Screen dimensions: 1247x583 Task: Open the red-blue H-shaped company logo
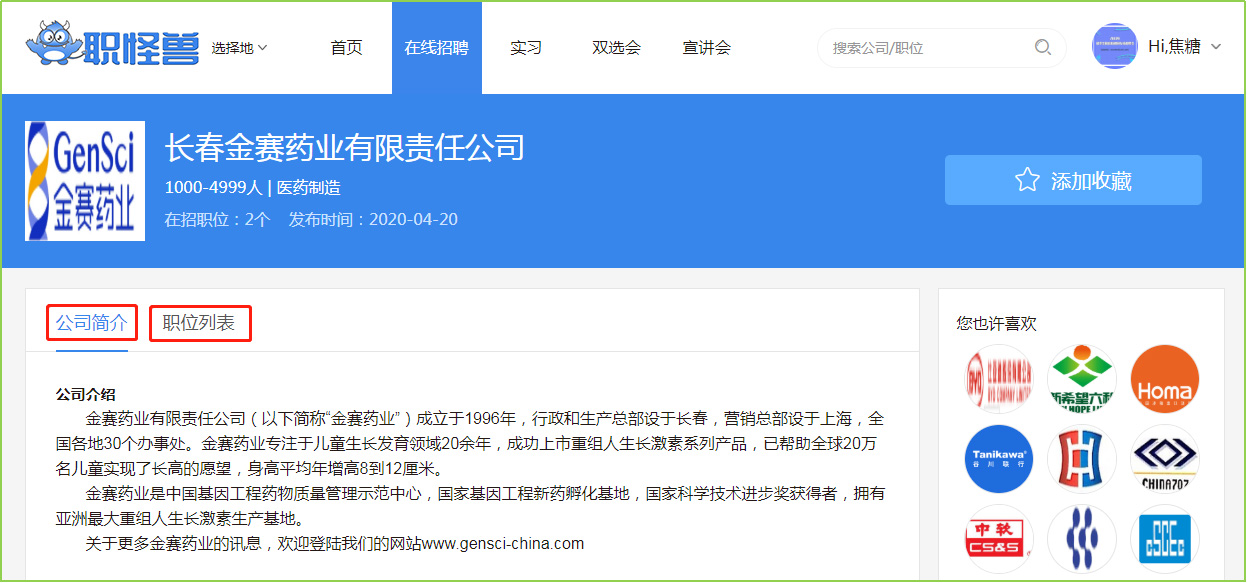tap(1081, 459)
